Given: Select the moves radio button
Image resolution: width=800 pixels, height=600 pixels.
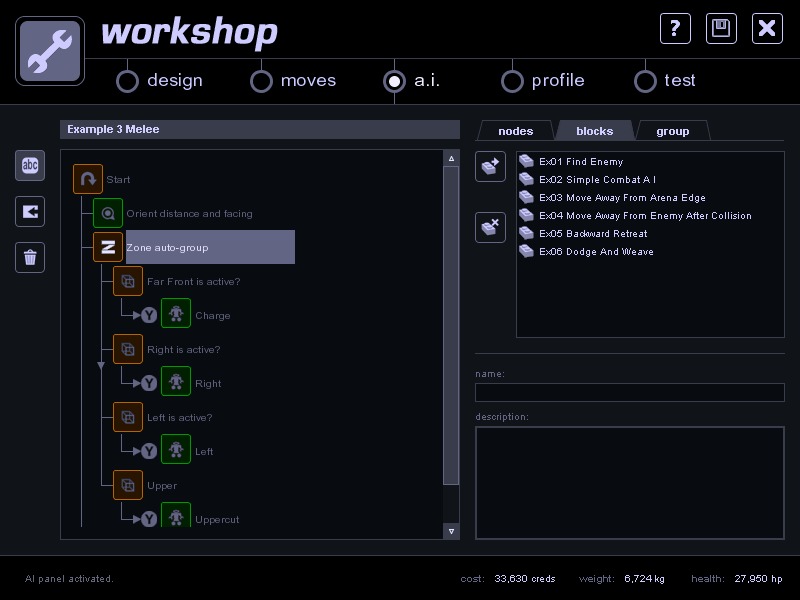Looking at the screenshot, I should (262, 81).
